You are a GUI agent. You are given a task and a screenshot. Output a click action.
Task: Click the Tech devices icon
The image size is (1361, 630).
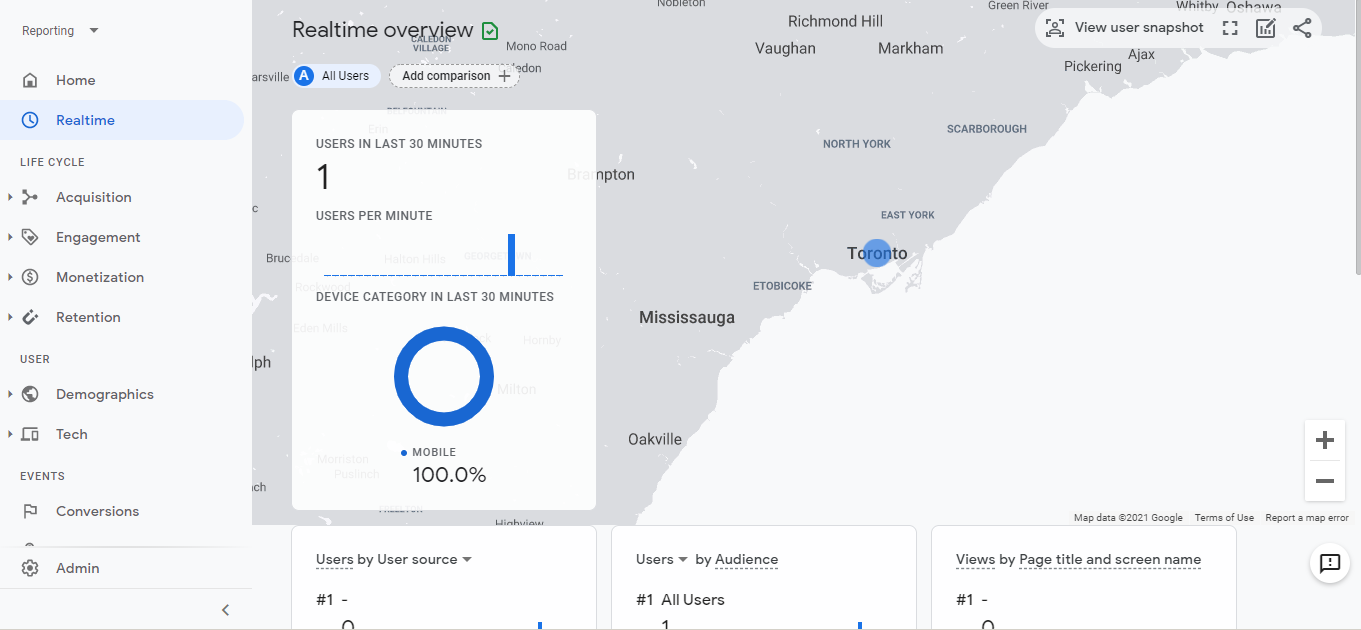coord(30,434)
